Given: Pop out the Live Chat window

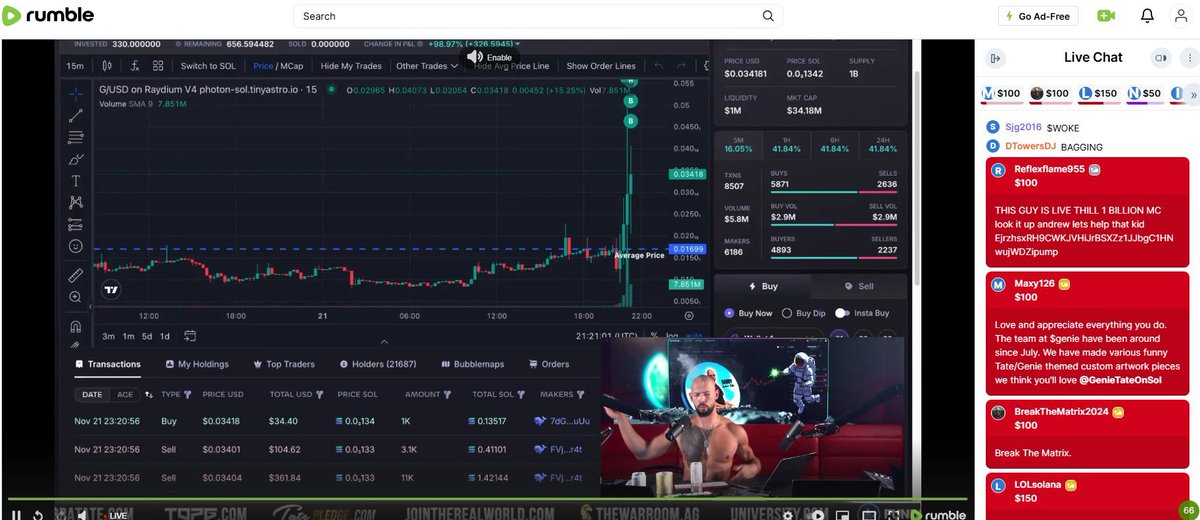Looking at the screenshot, I should (1160, 58).
